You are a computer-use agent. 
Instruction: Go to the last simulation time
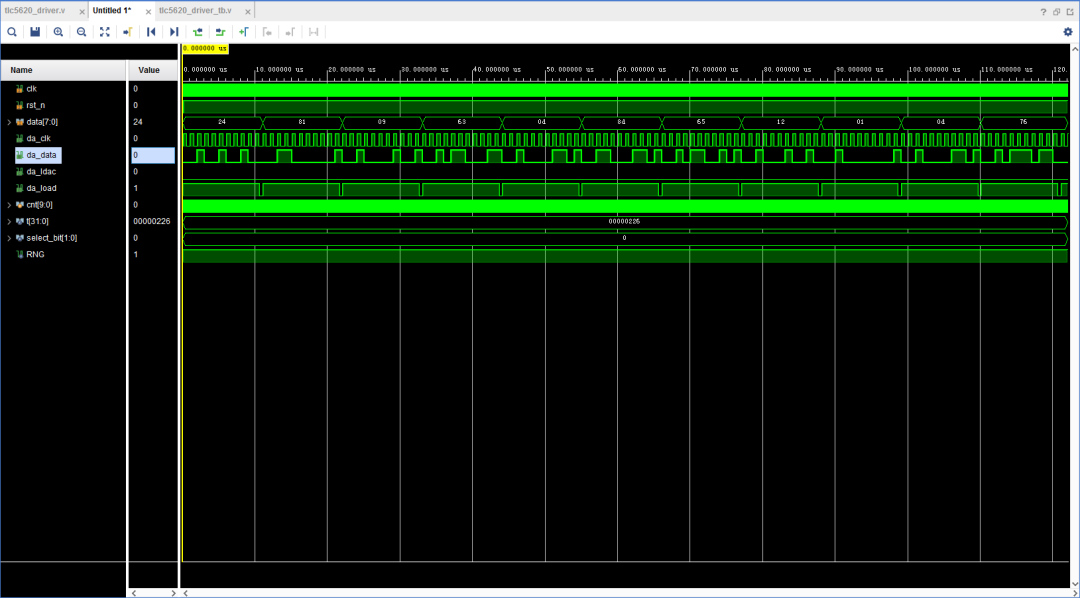(x=173, y=32)
